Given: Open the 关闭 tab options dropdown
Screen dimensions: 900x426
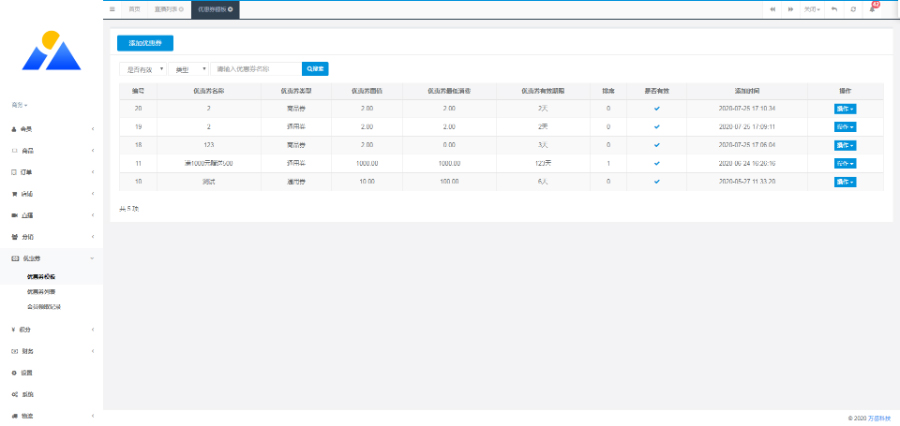Looking at the screenshot, I should (x=812, y=9).
